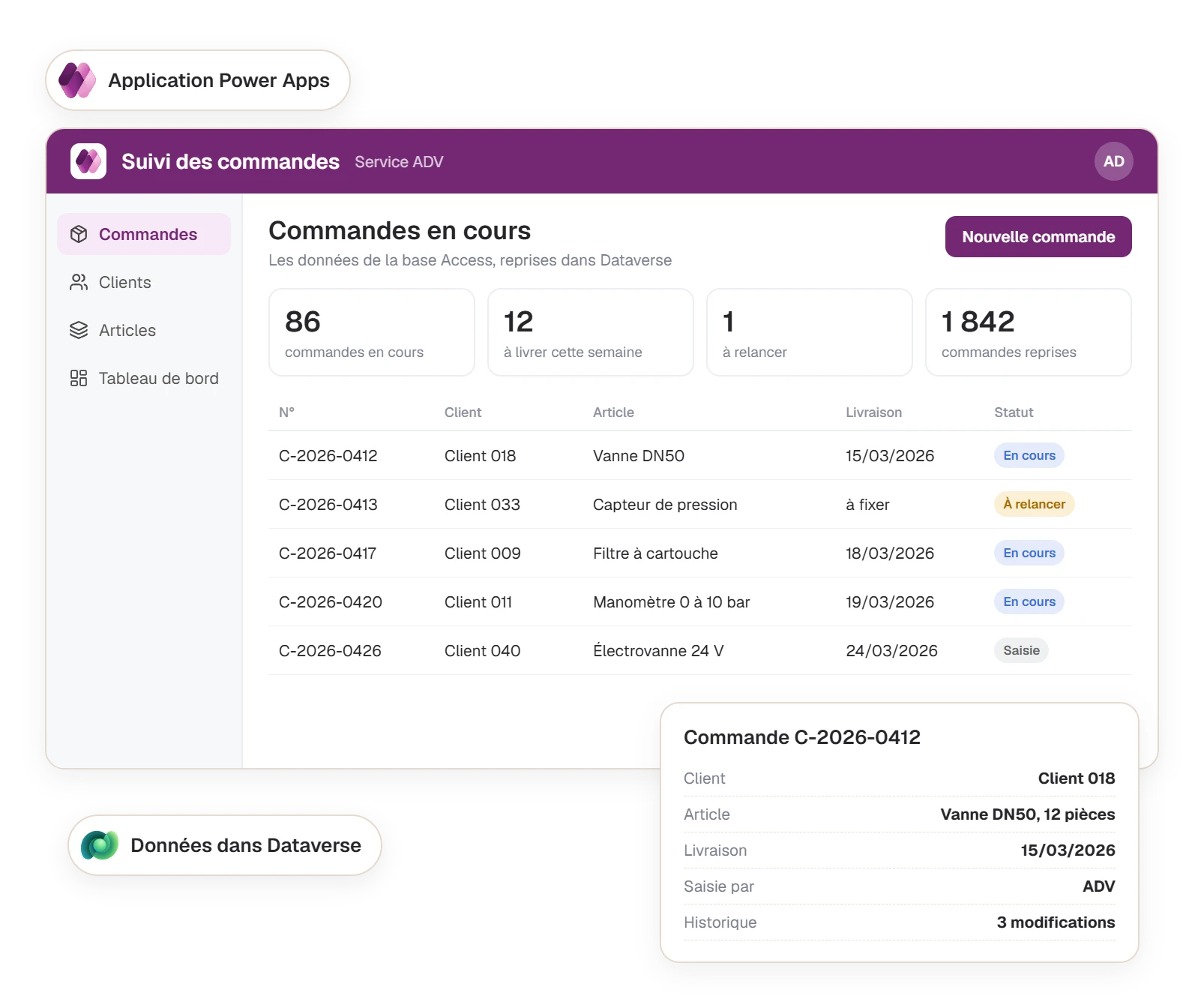This screenshot has height=1005, width=1204.
Task: Click 3 modifications in the order details
Action: [1056, 922]
